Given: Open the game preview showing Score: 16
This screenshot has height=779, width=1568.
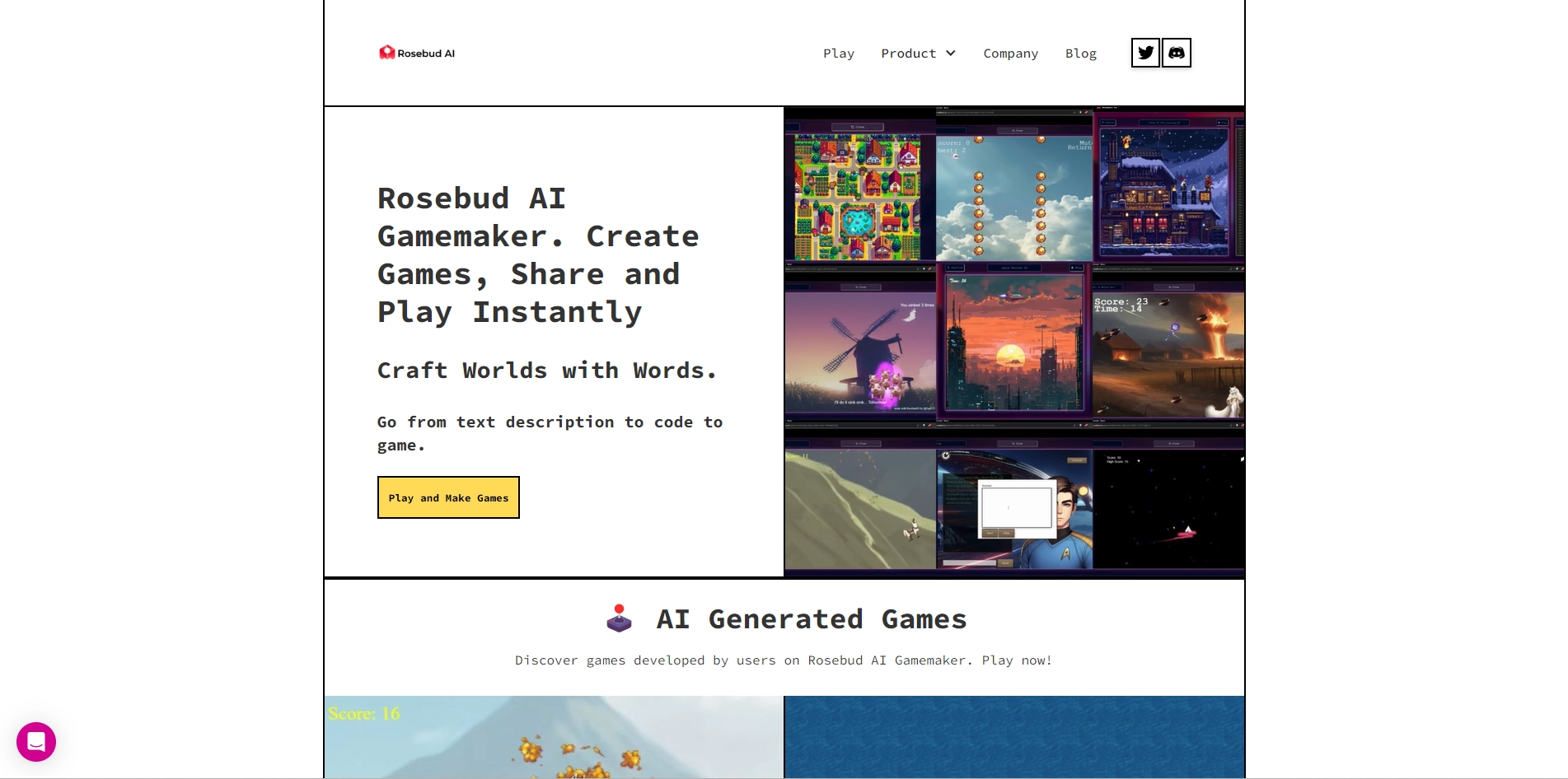Looking at the screenshot, I should pos(554,737).
